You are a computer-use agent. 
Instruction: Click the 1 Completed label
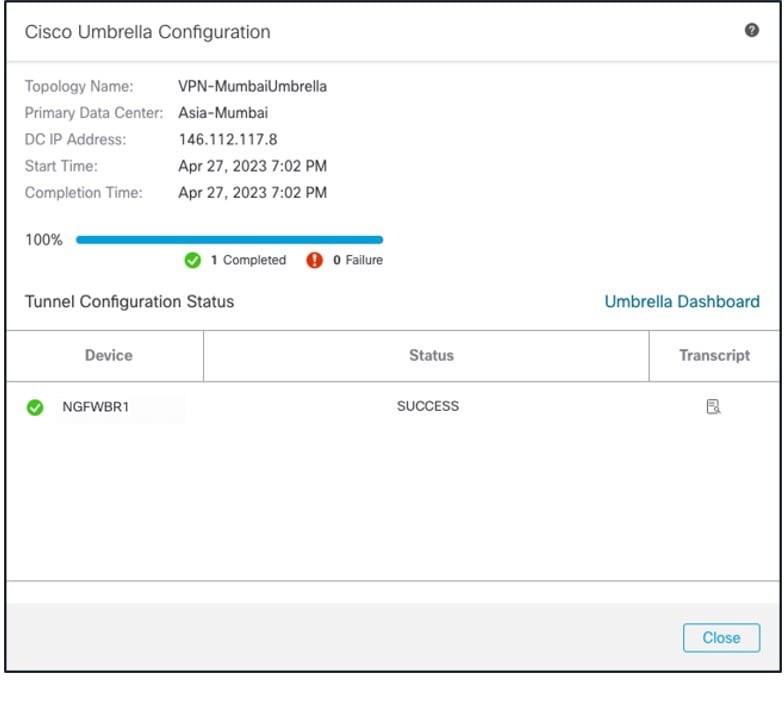pos(248,260)
